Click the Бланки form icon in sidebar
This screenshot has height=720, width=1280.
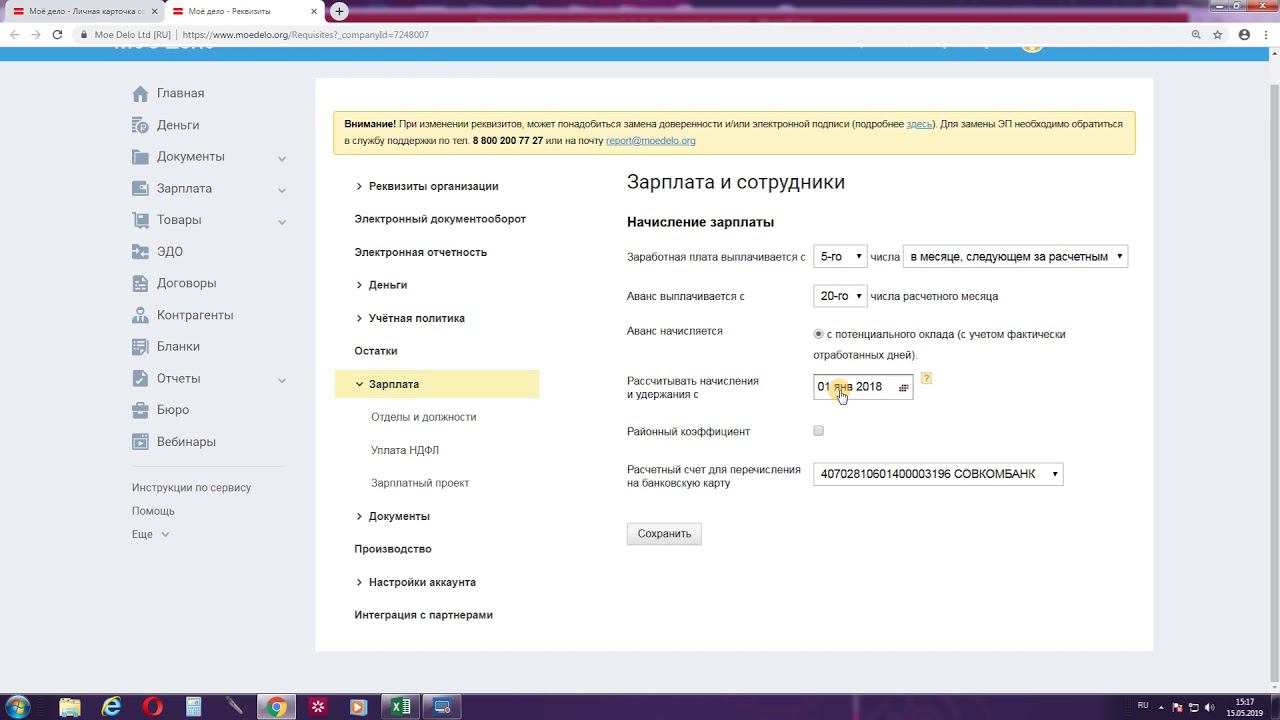tap(140, 346)
